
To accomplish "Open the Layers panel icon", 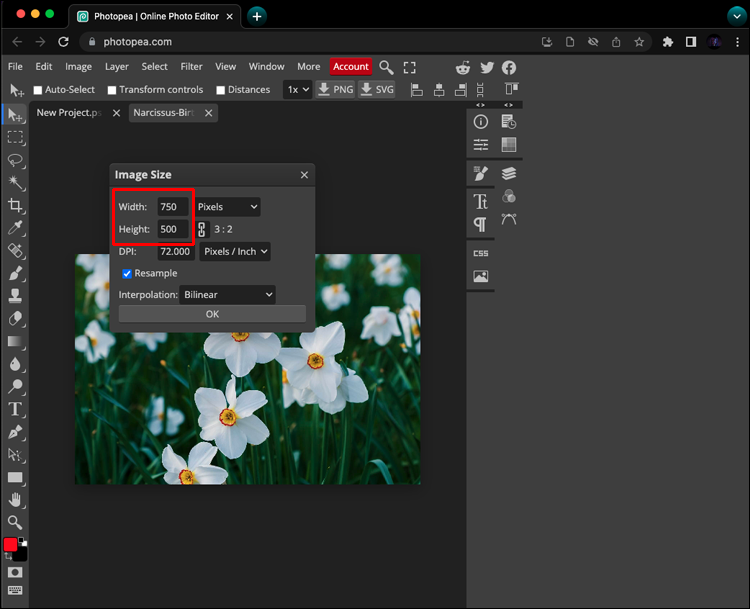I will [x=509, y=173].
